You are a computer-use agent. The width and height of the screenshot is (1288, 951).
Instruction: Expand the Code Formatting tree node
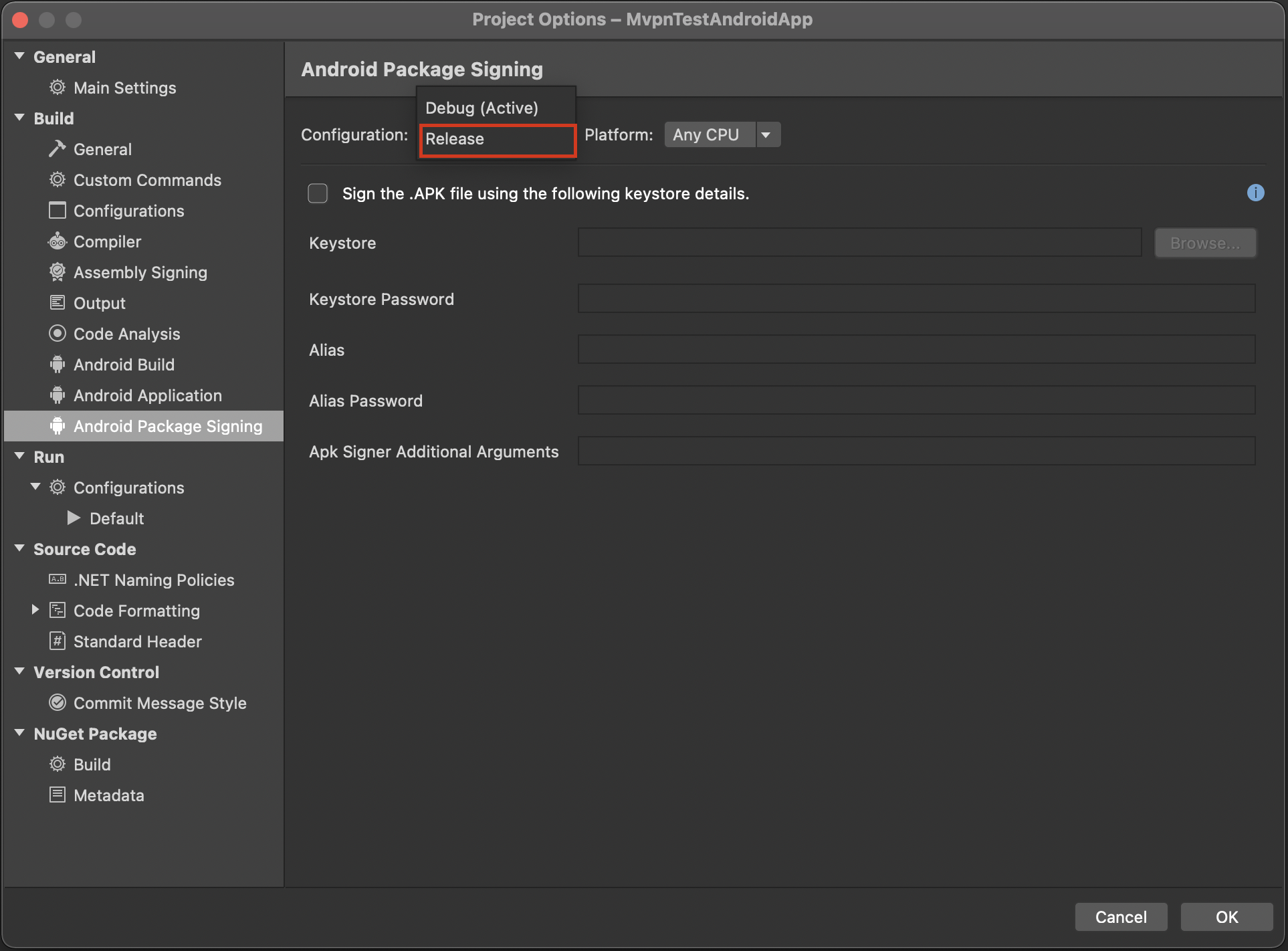tap(35, 610)
